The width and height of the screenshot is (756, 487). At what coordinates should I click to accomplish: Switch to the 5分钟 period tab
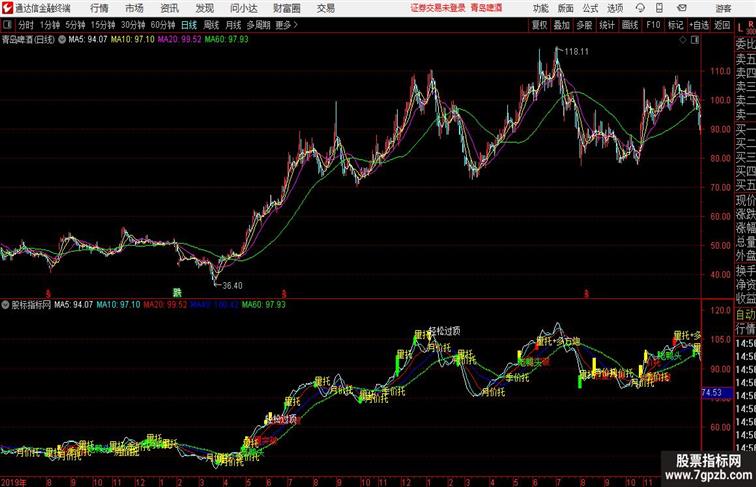tap(75, 25)
